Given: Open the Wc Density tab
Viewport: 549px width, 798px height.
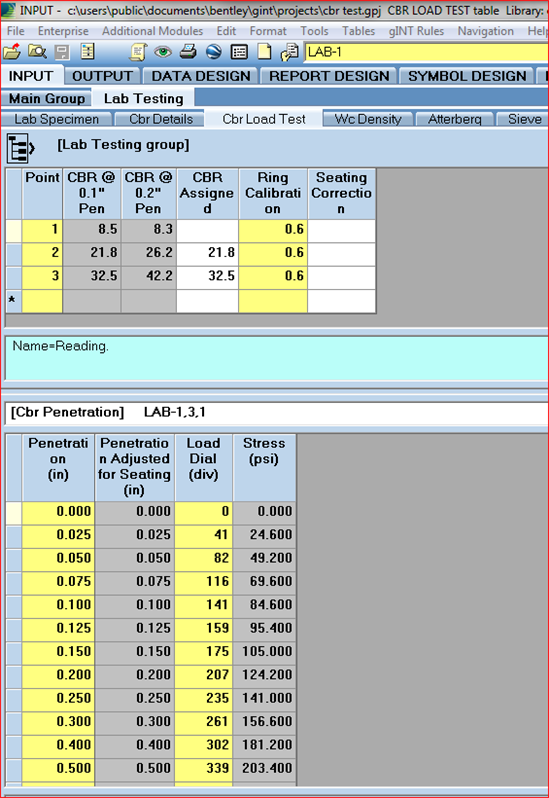Looking at the screenshot, I should (x=368, y=119).
